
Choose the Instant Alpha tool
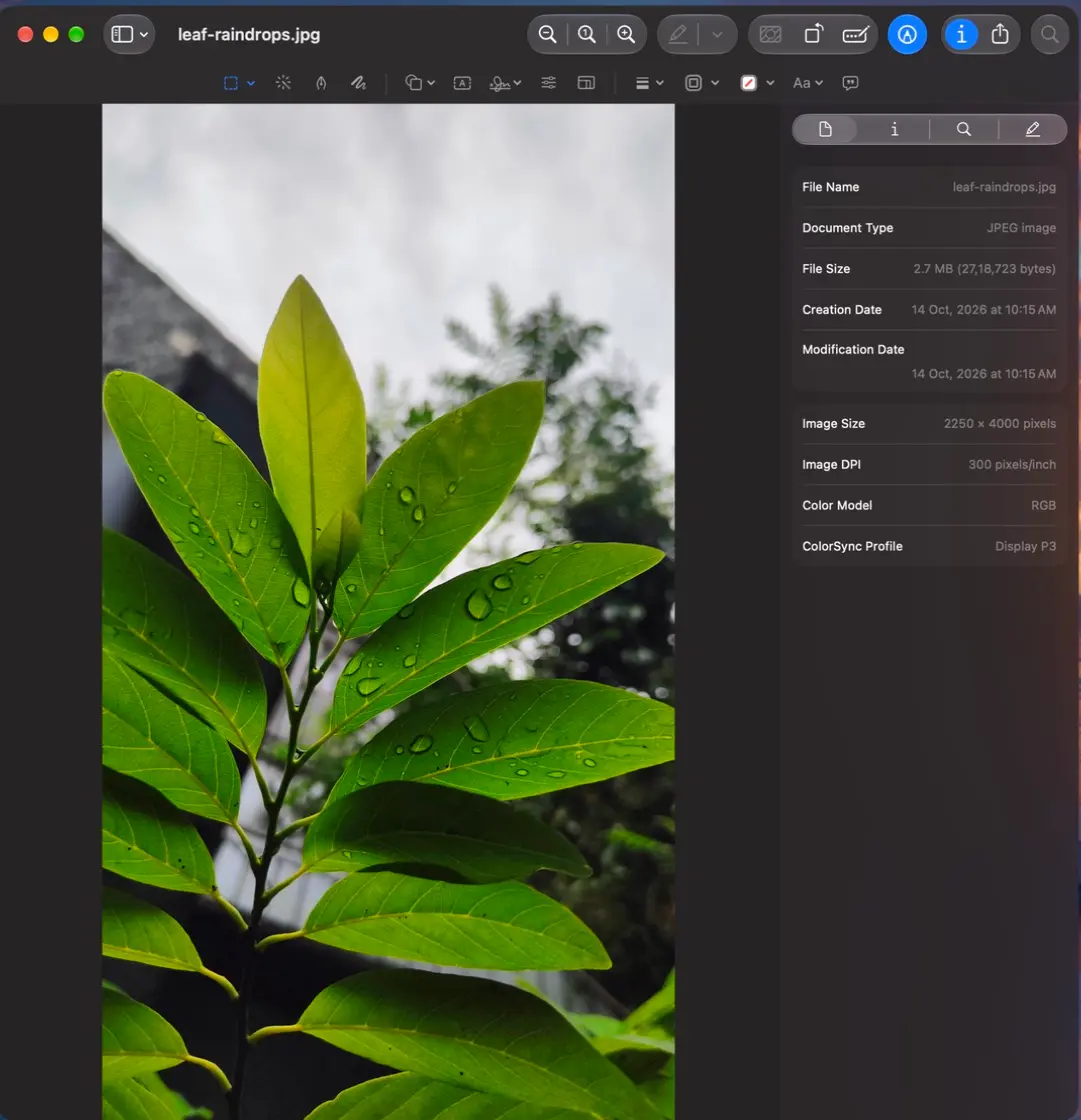tap(284, 83)
